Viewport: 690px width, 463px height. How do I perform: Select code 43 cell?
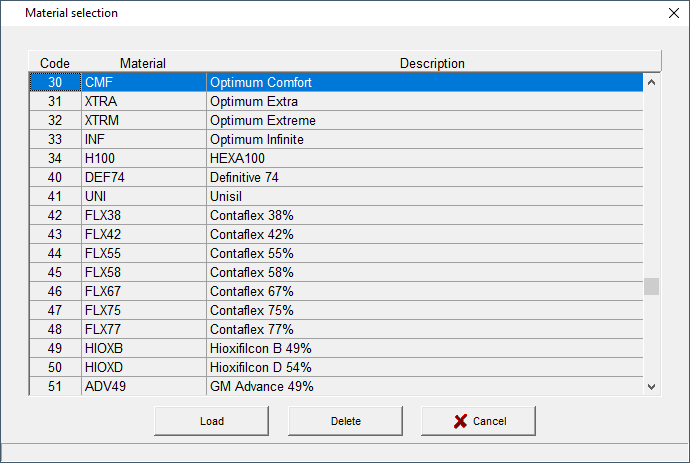[x=55, y=234]
